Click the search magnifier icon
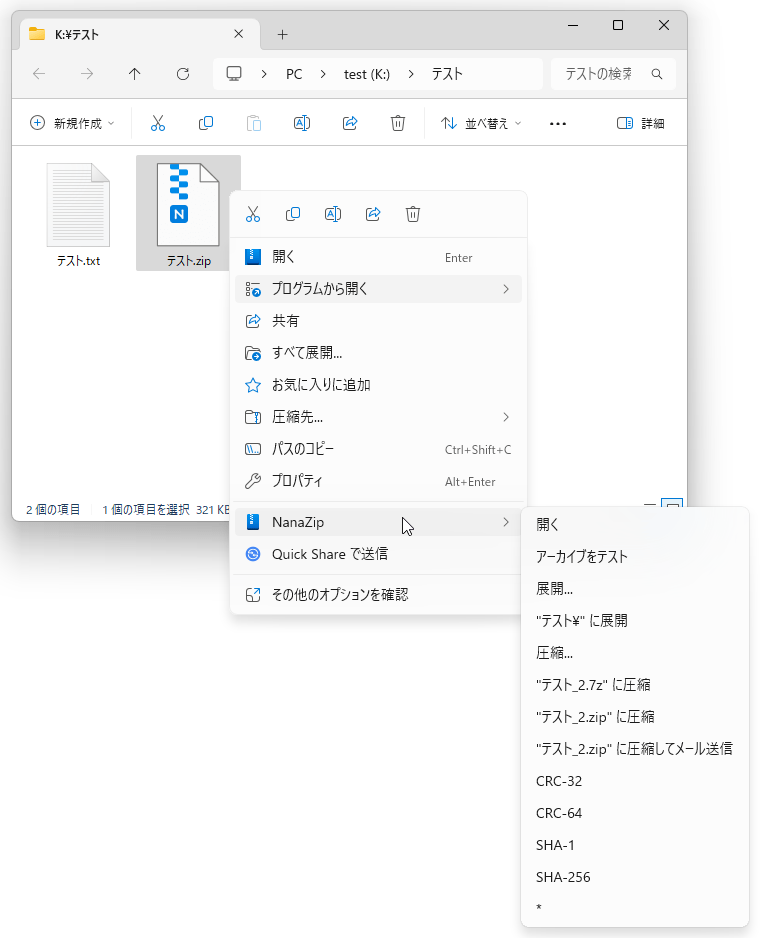This screenshot has width=760, height=938. pyautogui.click(x=656, y=74)
